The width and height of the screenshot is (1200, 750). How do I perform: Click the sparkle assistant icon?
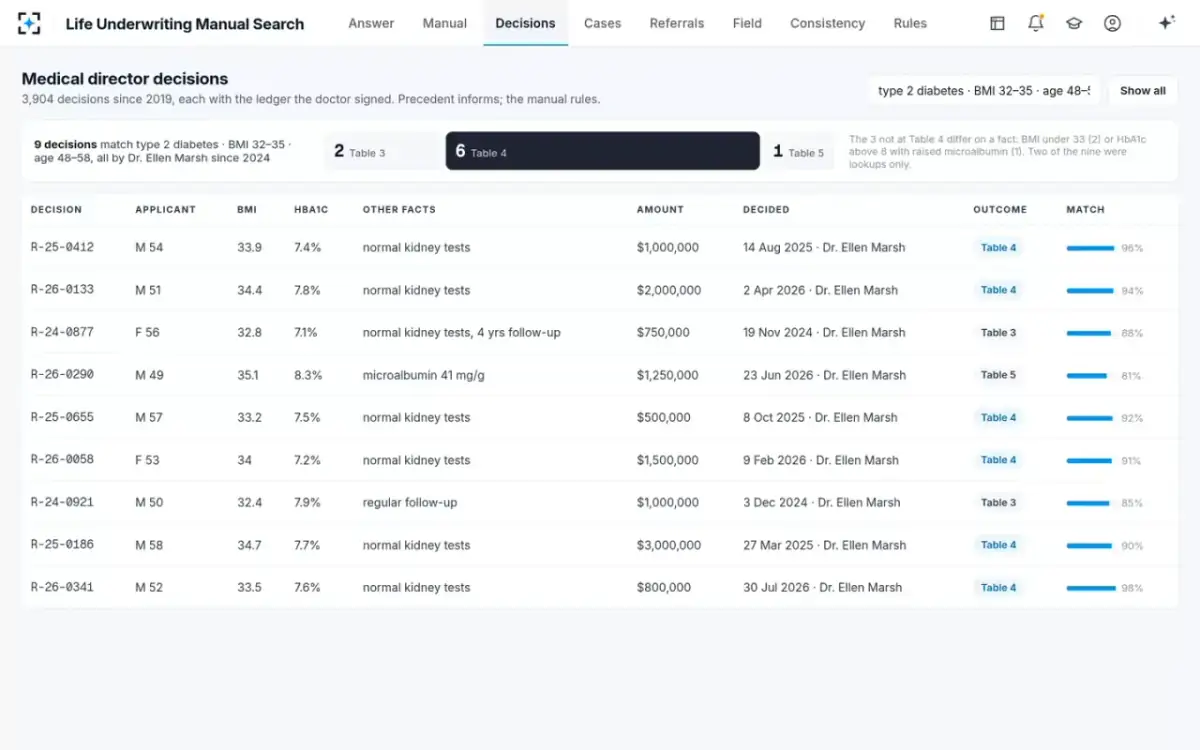coord(1166,23)
